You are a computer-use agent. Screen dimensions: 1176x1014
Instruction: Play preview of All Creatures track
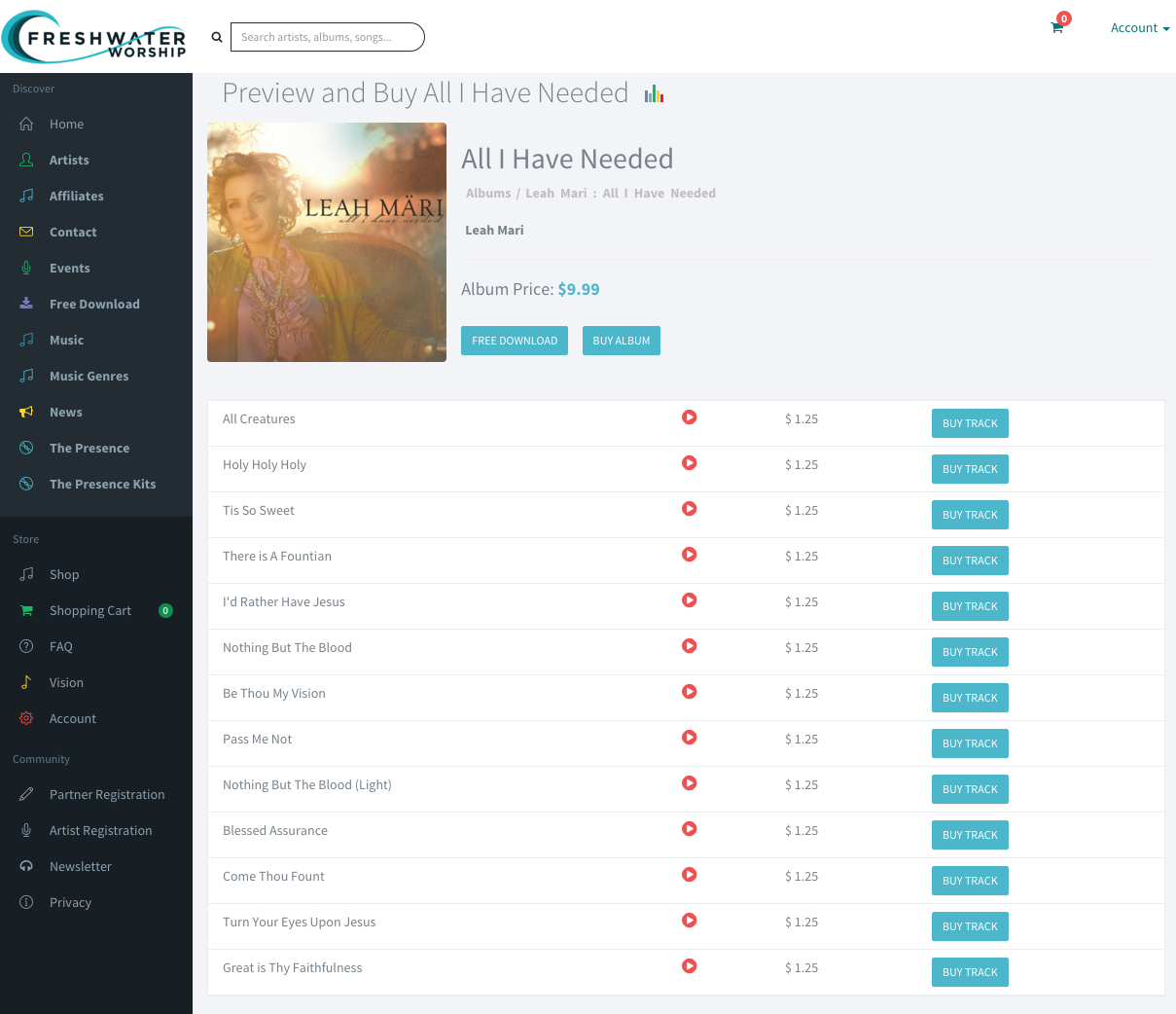pyautogui.click(x=690, y=417)
